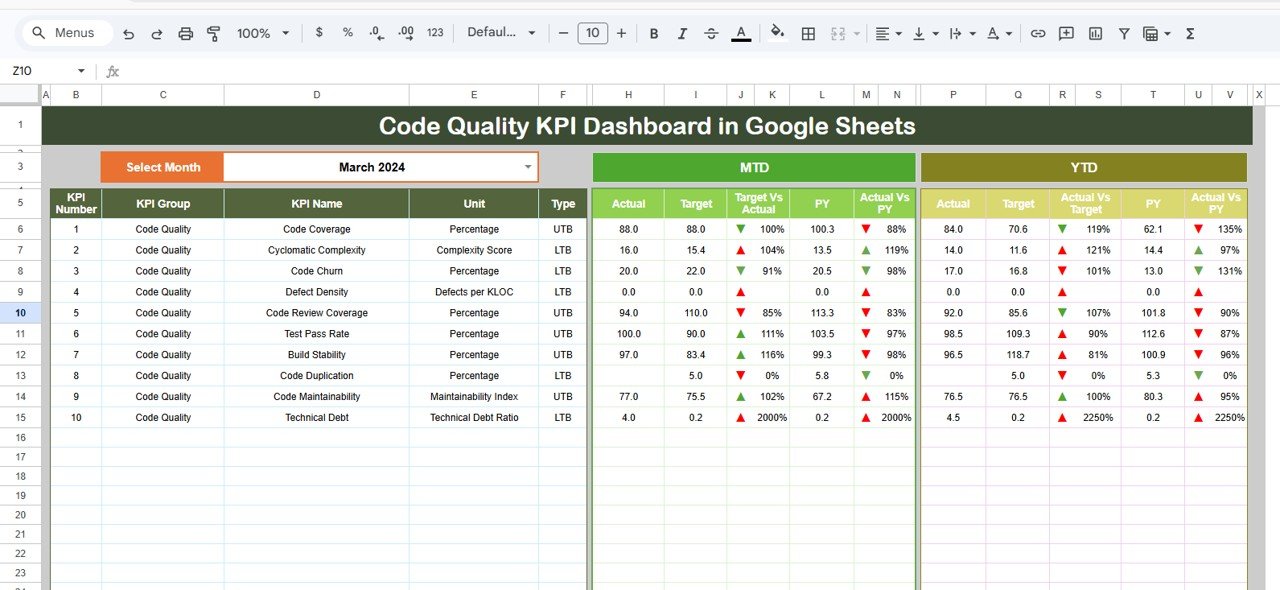Create a filter
Viewport: 1280px width, 590px height.
click(x=1124, y=33)
